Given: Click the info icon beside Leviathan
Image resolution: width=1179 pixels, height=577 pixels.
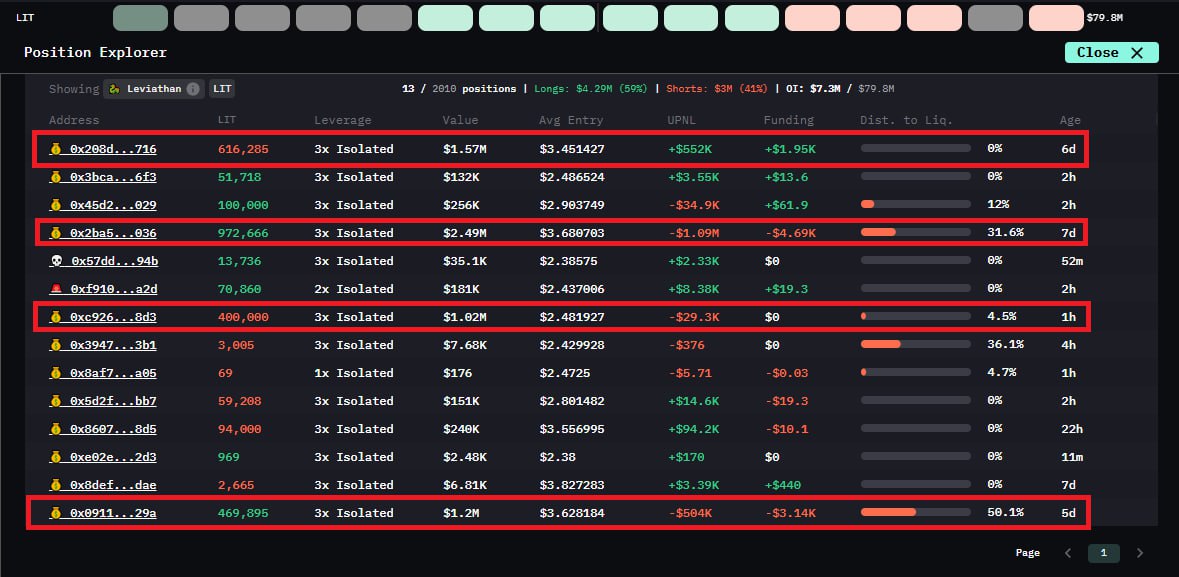Looking at the screenshot, I should click(x=193, y=89).
